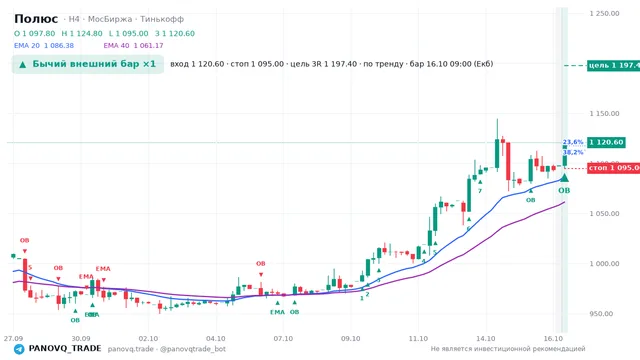Click the trade setup line starting 'вход 1 120.60'

tap(331, 64)
